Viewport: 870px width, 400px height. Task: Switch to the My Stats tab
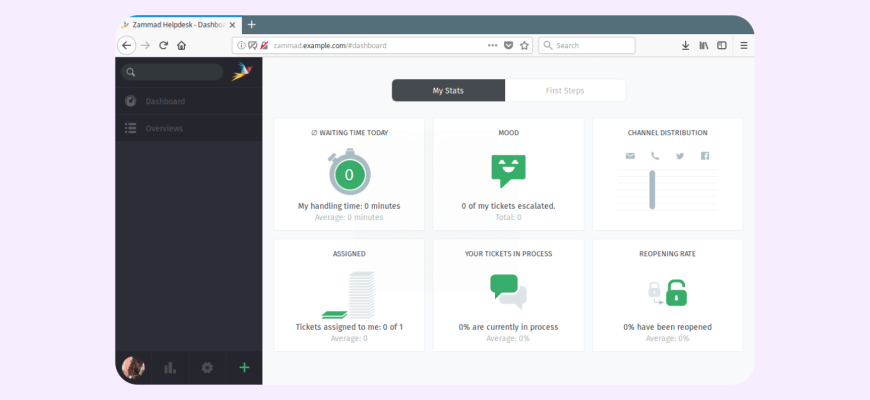tap(448, 91)
